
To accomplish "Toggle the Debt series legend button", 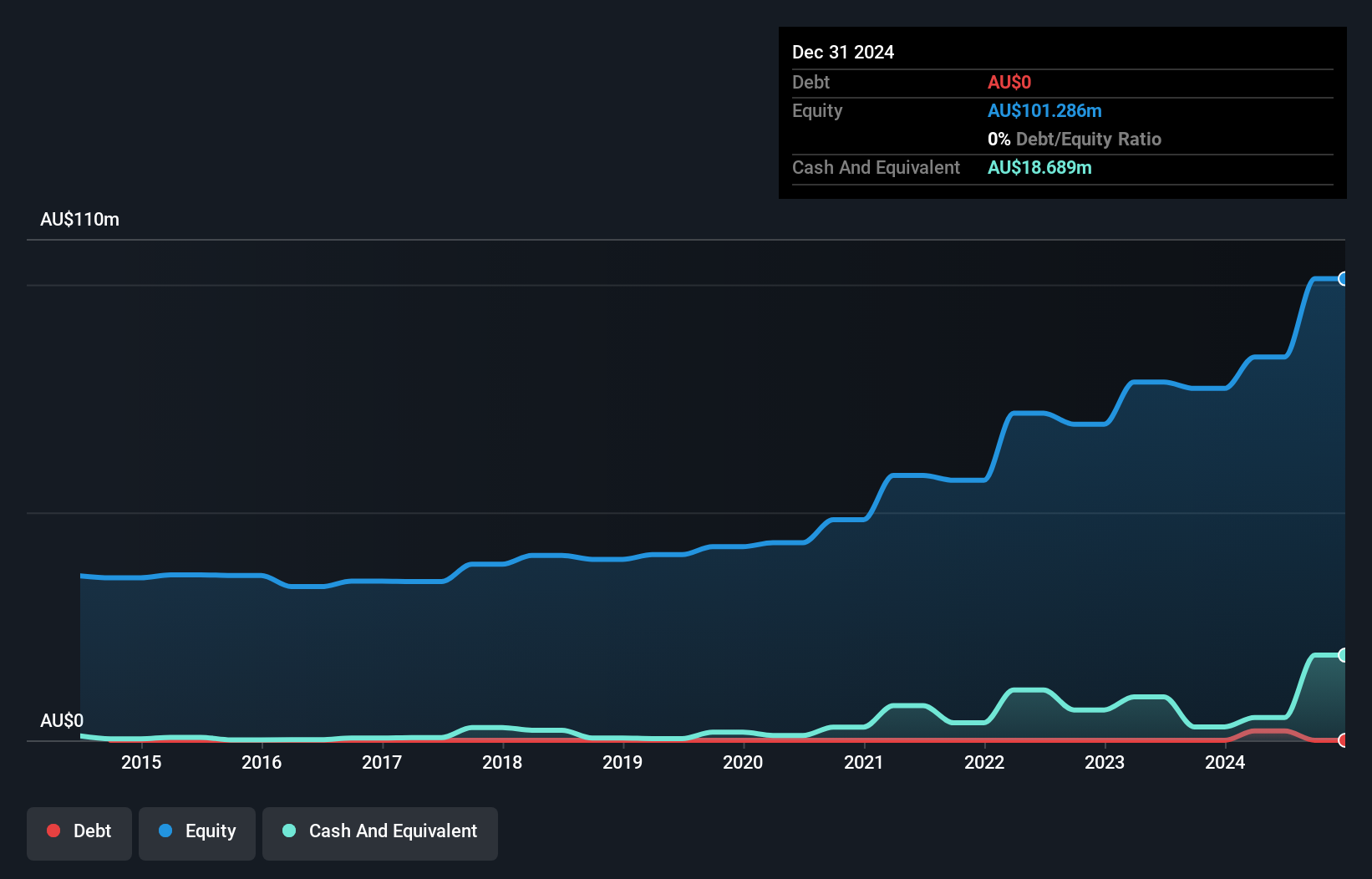I will point(79,833).
